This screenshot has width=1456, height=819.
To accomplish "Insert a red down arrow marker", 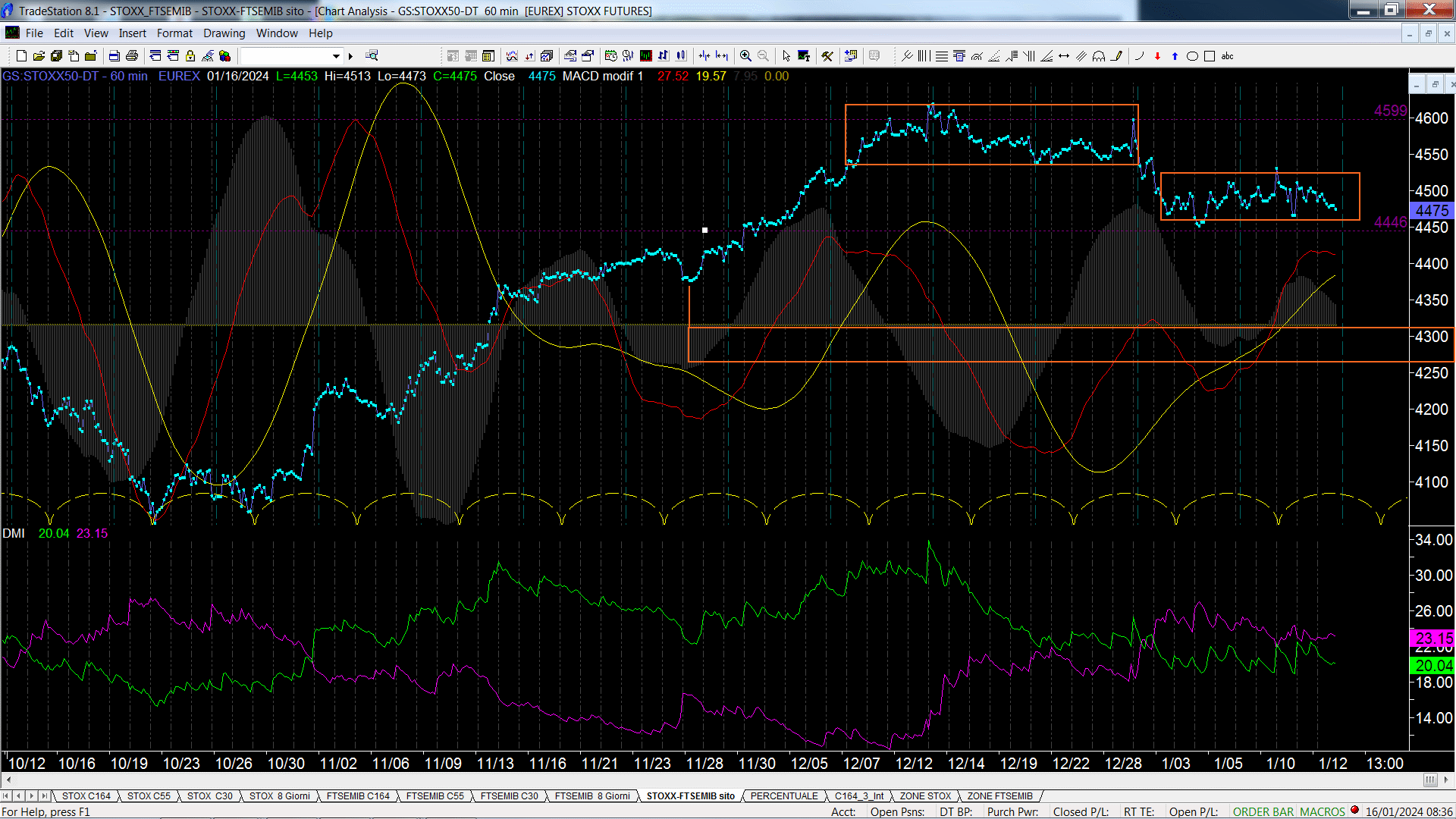I will tap(1157, 56).
